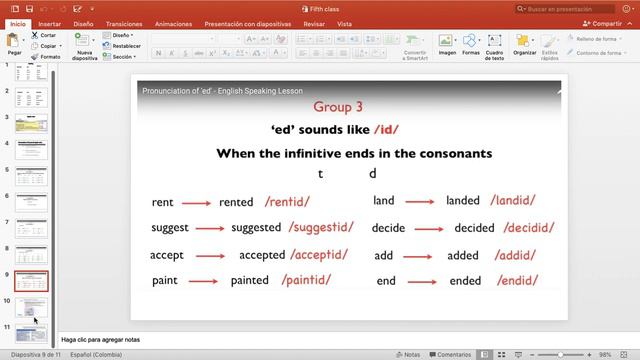640x360 pixels.
Task: Click the Redo icon in quick access toolbar
Action: [63, 9]
